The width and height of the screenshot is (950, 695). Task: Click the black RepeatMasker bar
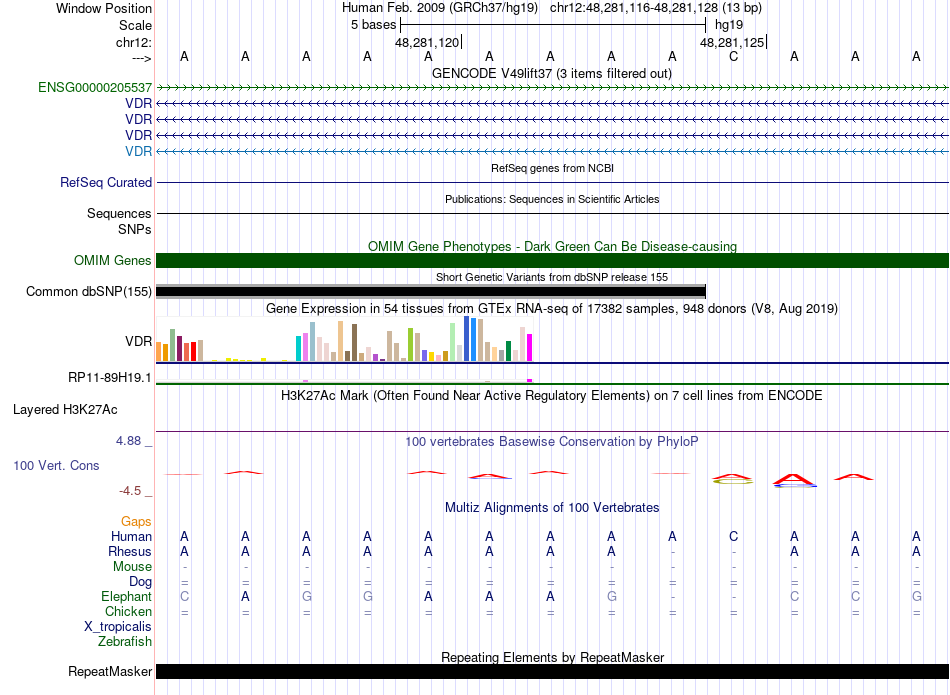click(553, 671)
